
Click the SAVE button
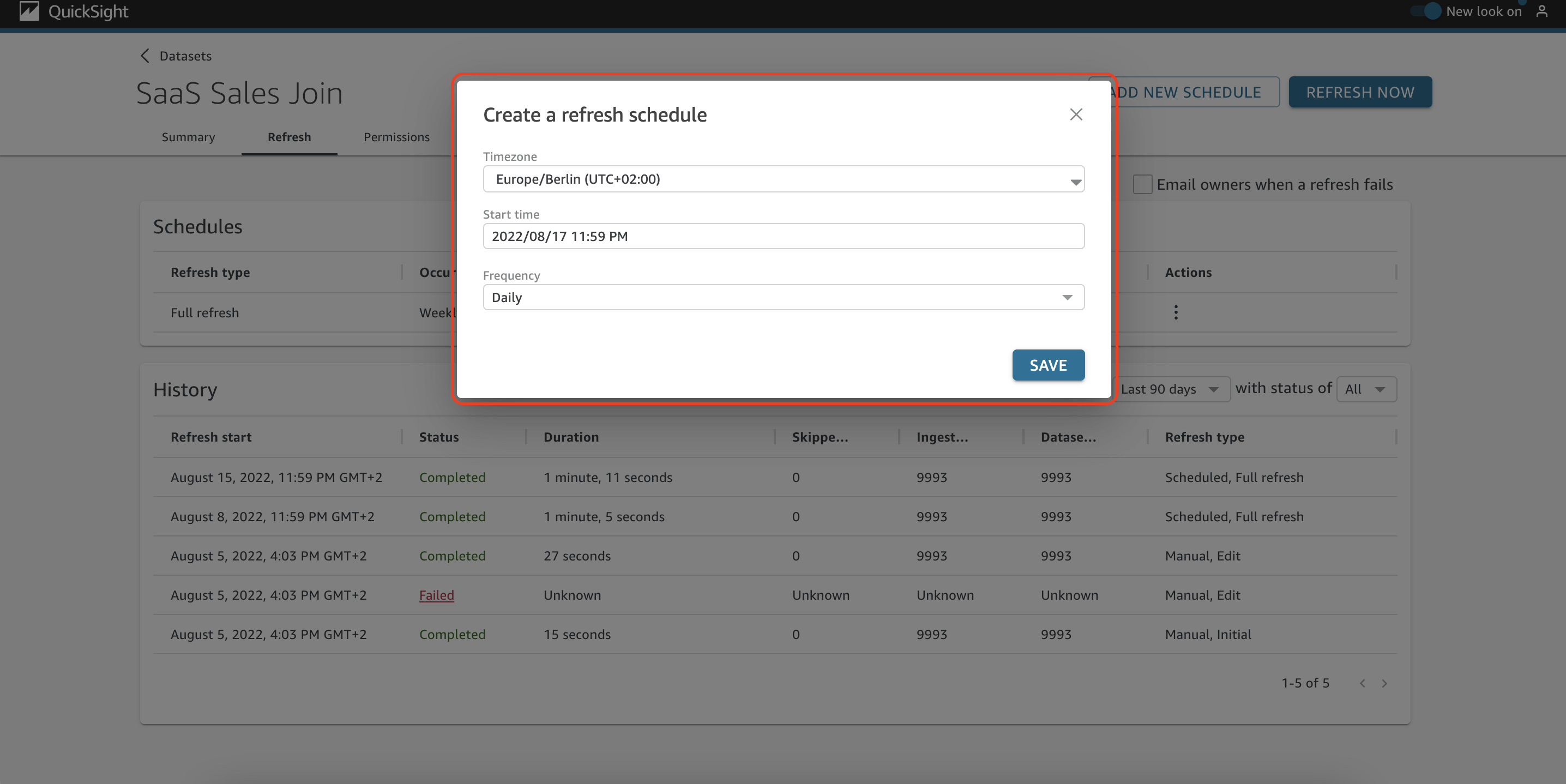[1047, 365]
